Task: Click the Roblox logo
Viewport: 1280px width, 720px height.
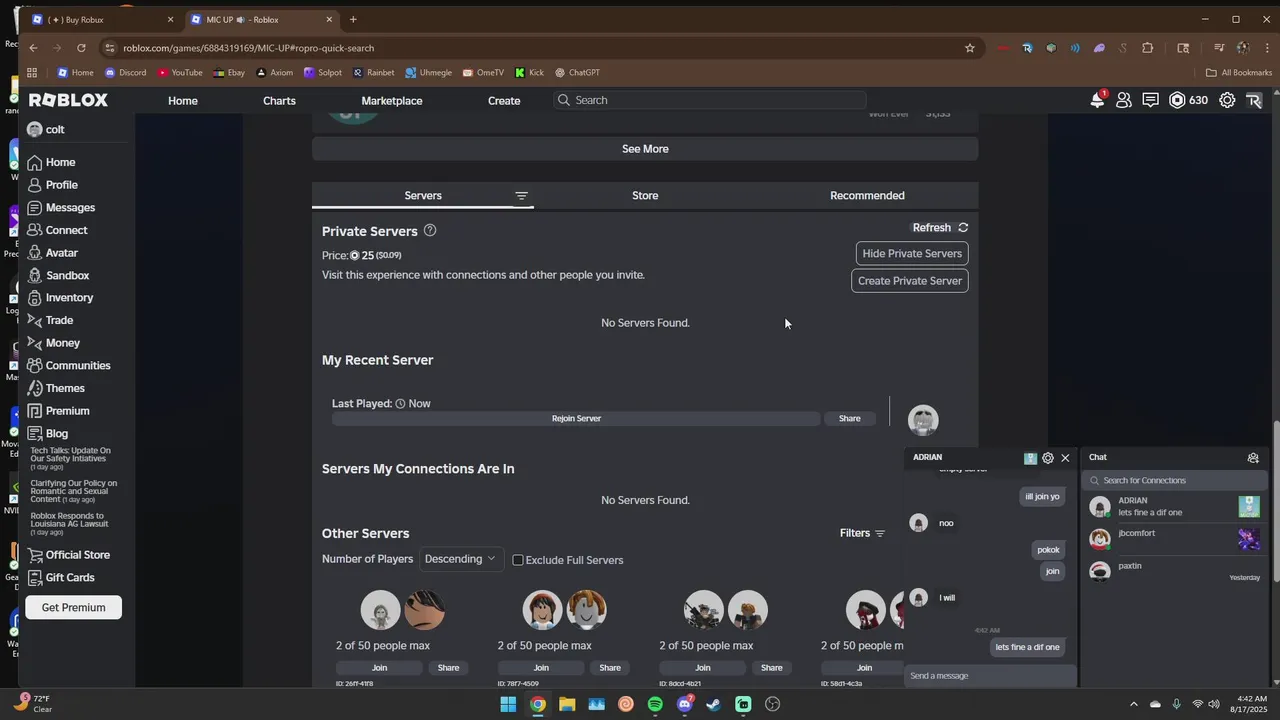Action: tap(68, 100)
